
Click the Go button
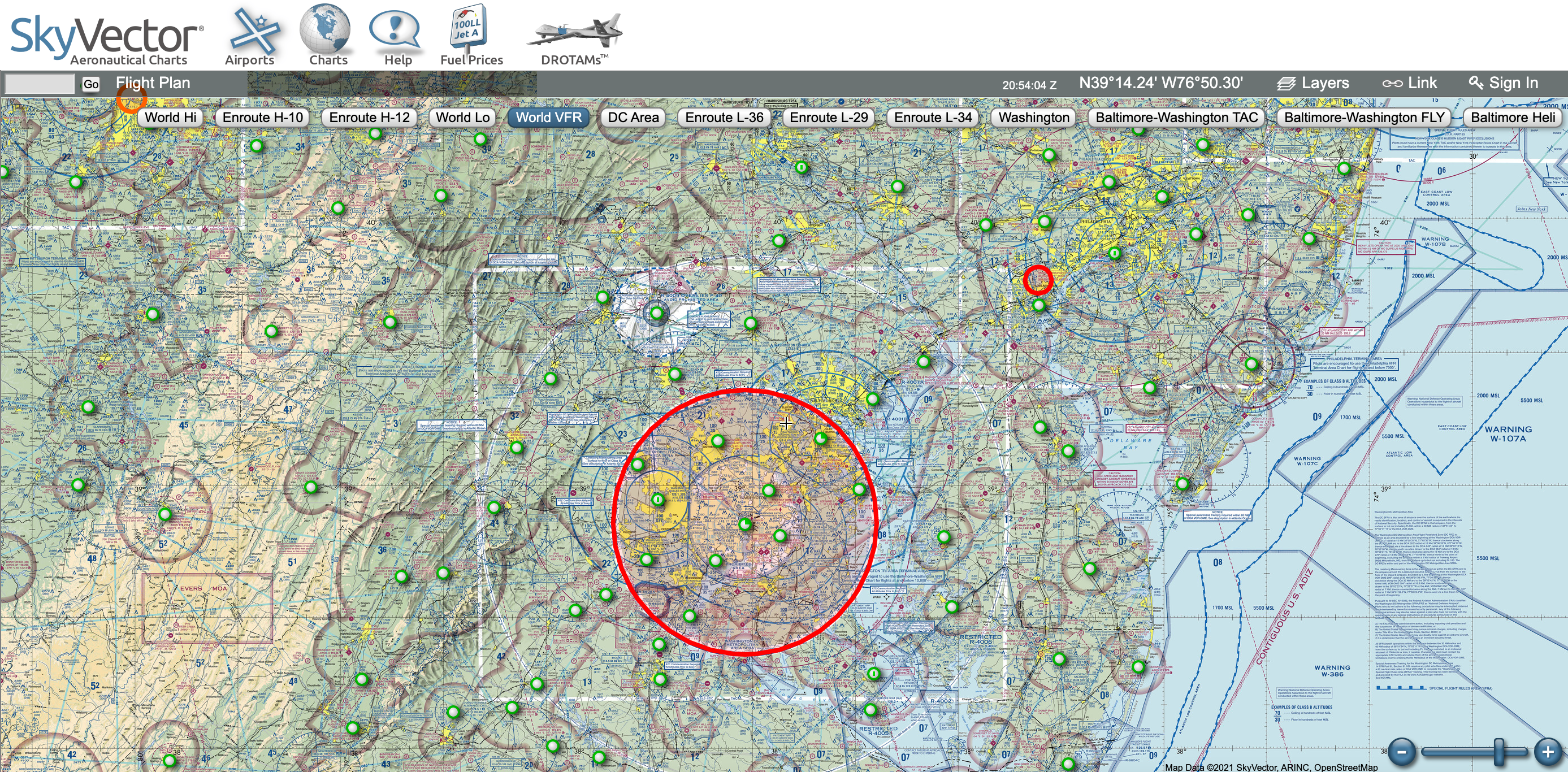pos(90,84)
